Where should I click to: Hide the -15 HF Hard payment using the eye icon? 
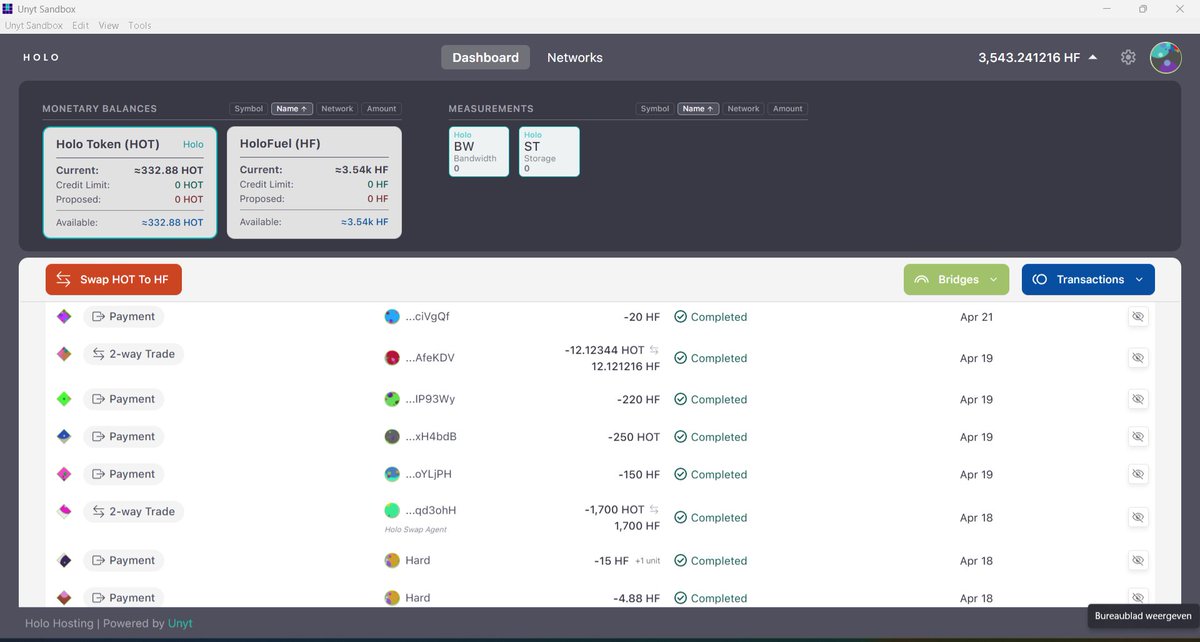click(x=1137, y=560)
